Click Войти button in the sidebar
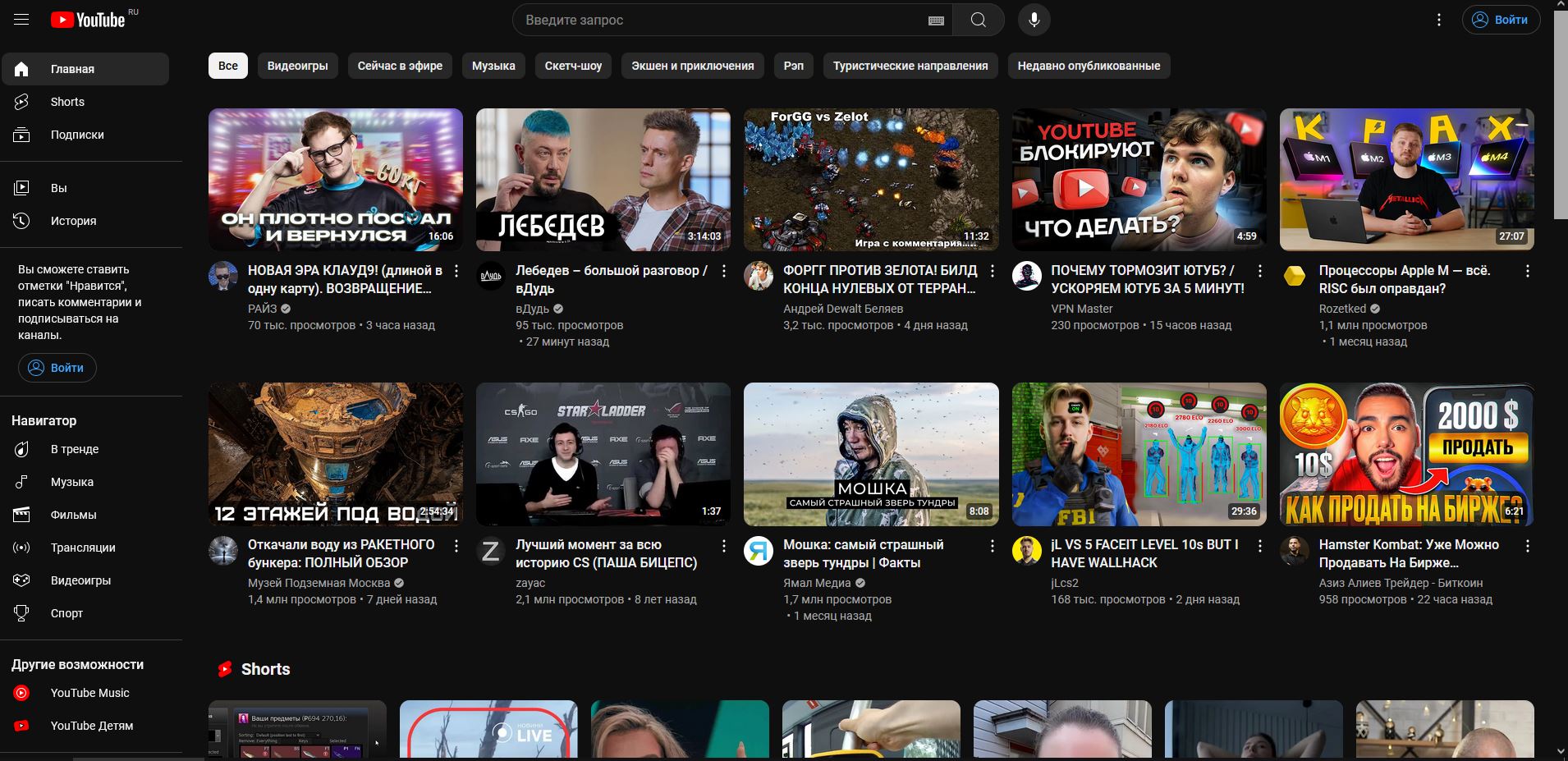Viewport: 1568px width, 761px height. (x=57, y=368)
